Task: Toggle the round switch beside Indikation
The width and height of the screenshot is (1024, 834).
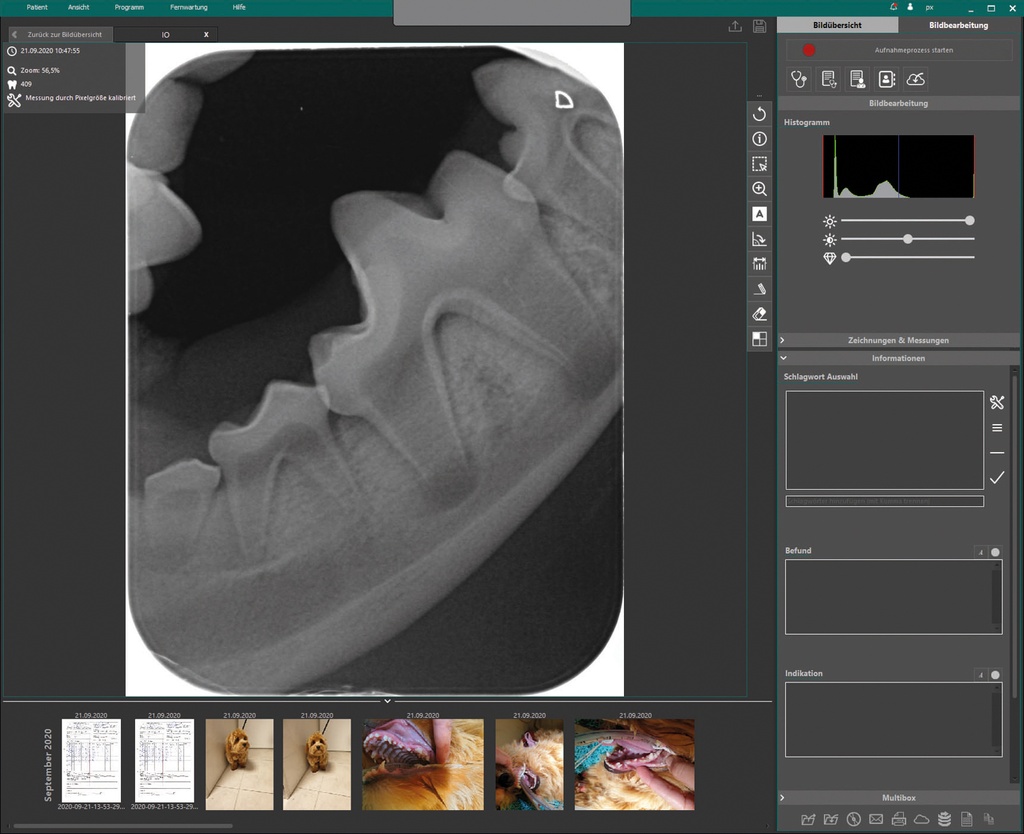Action: 995,675
